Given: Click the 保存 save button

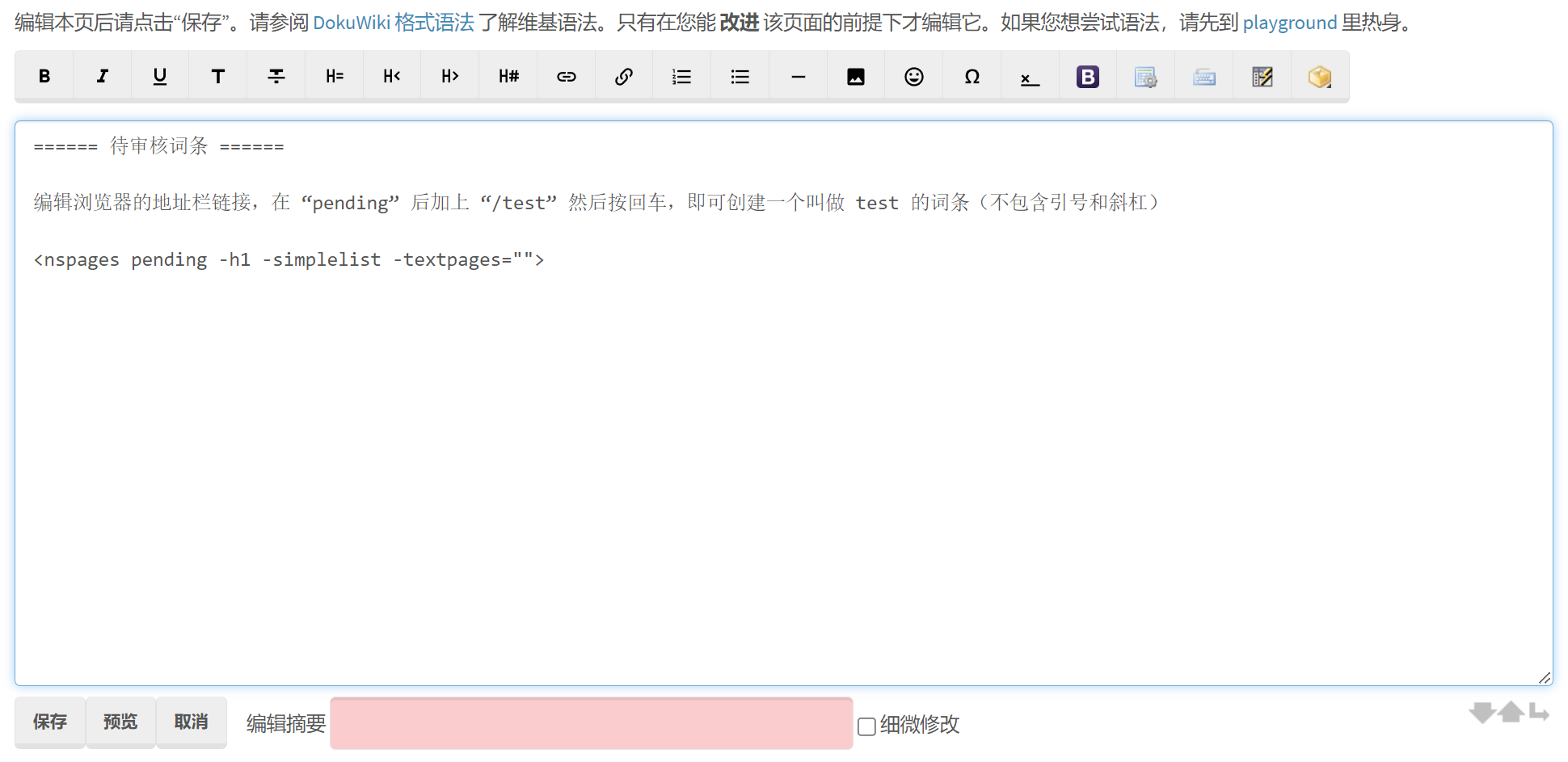Looking at the screenshot, I should click(x=50, y=722).
